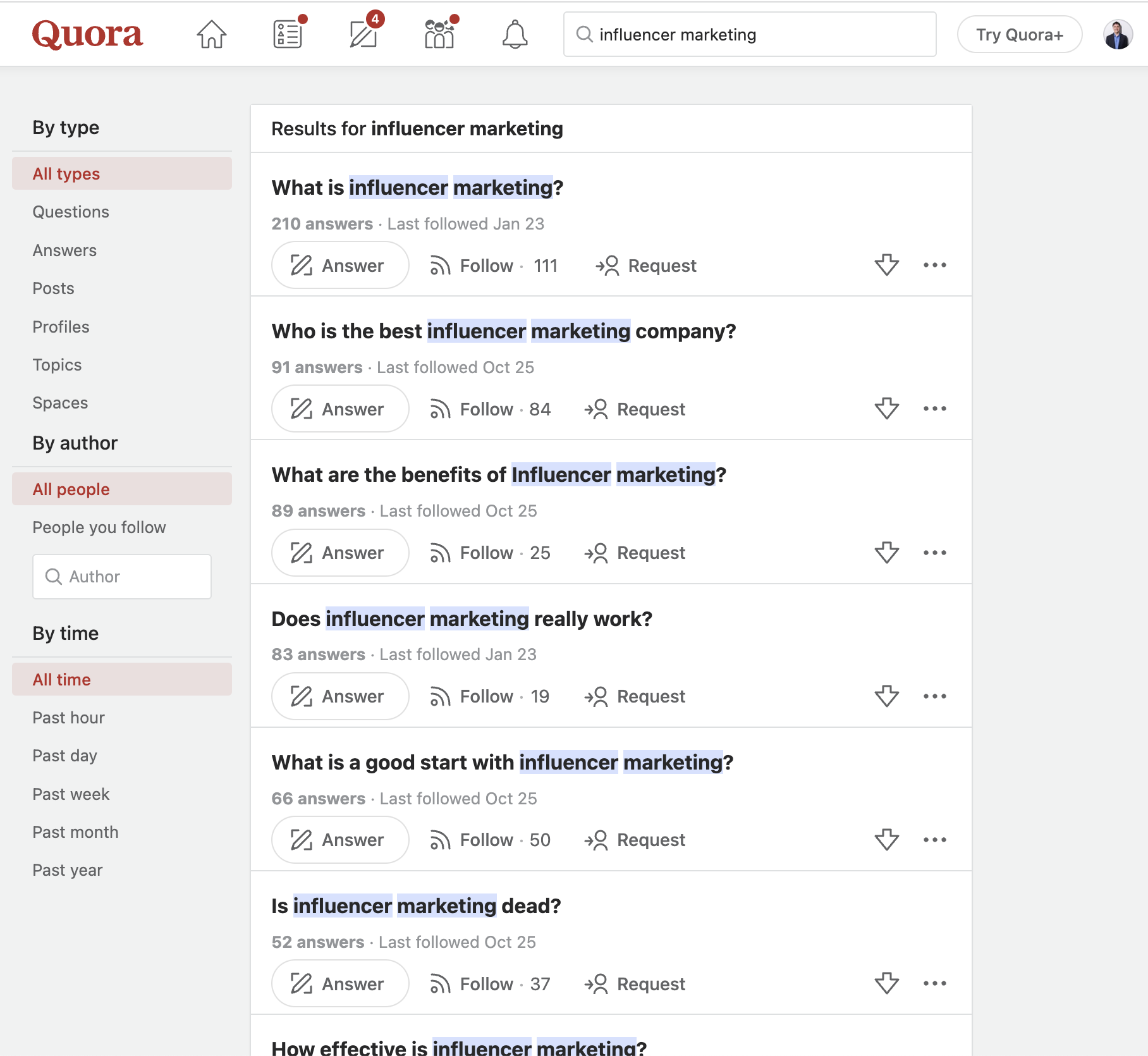
Task: Filter results to Past week
Action: tap(71, 794)
